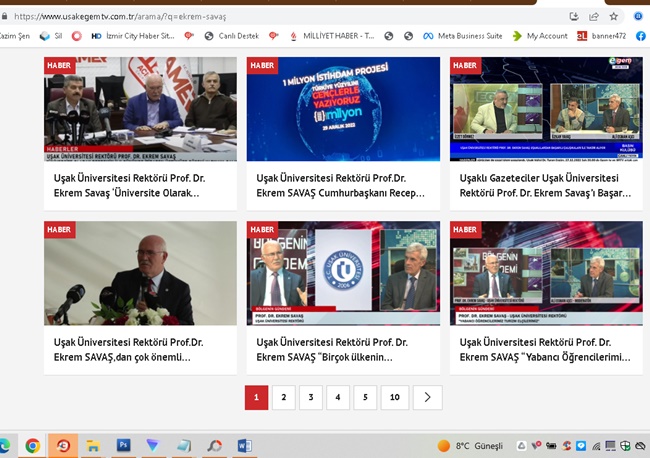This screenshot has width=650, height=458.
Task: Click the share page icon in address bar
Action: click(594, 17)
